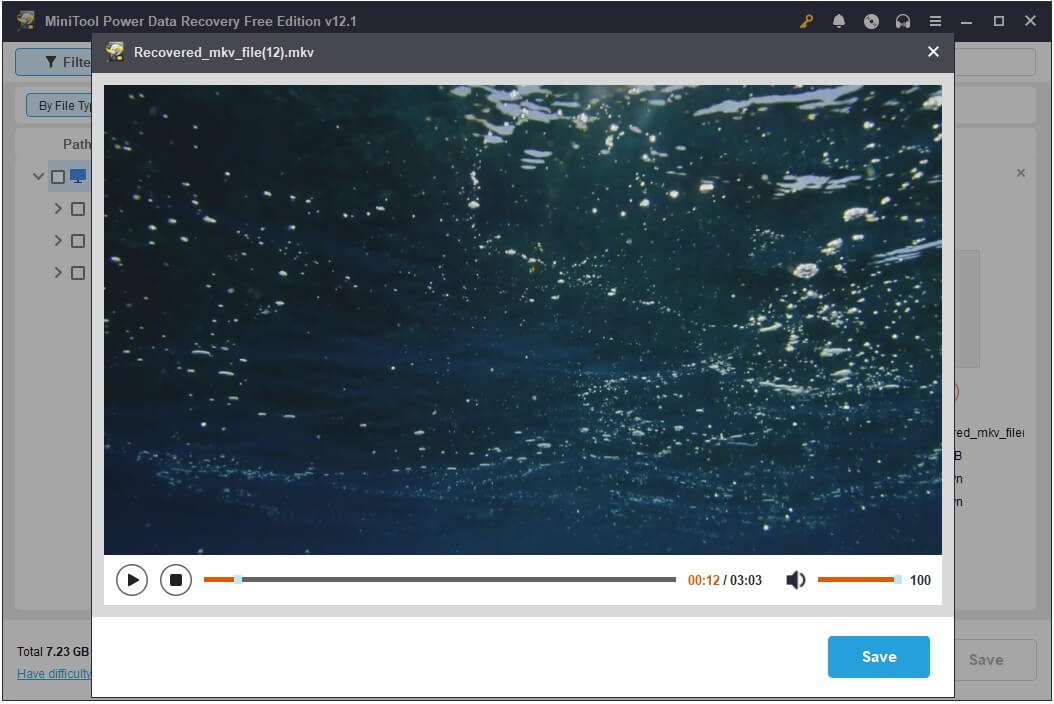Expand the third child tree item
This screenshot has height=704, width=1054.
click(58, 273)
